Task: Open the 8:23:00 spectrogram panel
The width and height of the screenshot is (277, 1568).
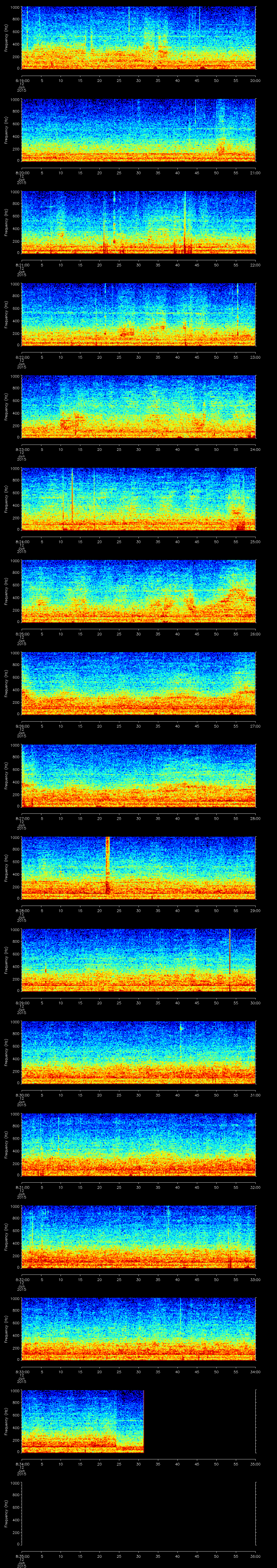Action: pos(138,407)
